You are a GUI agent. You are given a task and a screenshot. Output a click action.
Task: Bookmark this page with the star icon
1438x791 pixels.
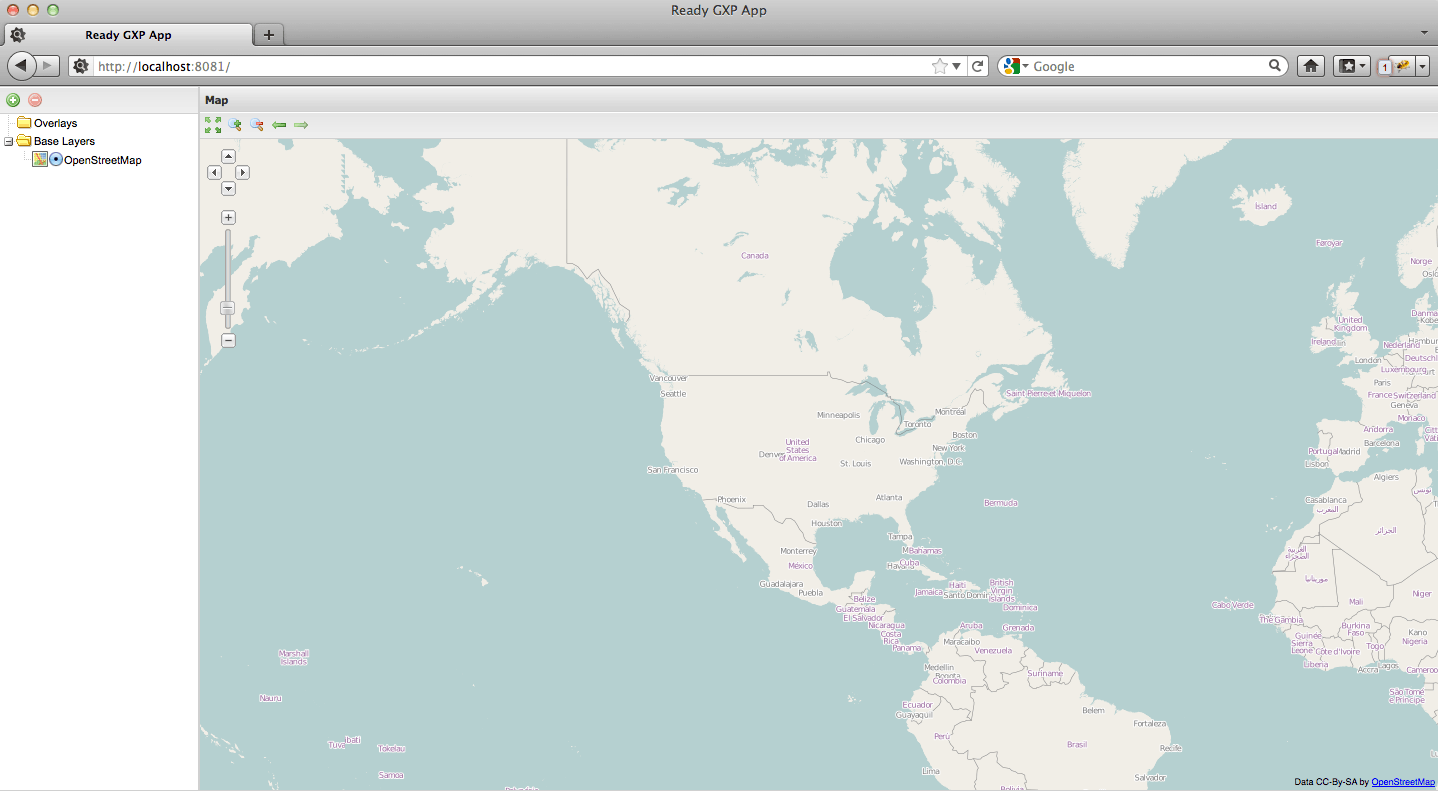click(x=939, y=66)
